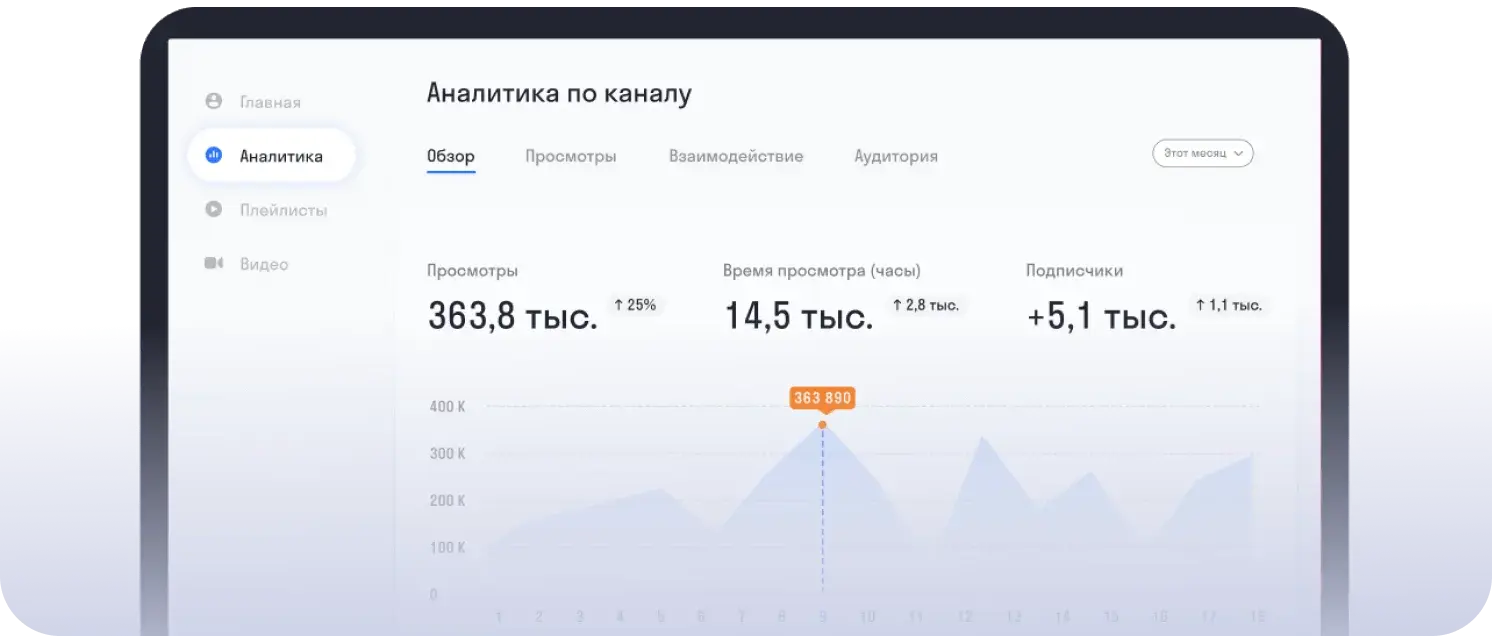Click the ↑ 25% growth badge
1492x636 pixels.
[x=635, y=305]
